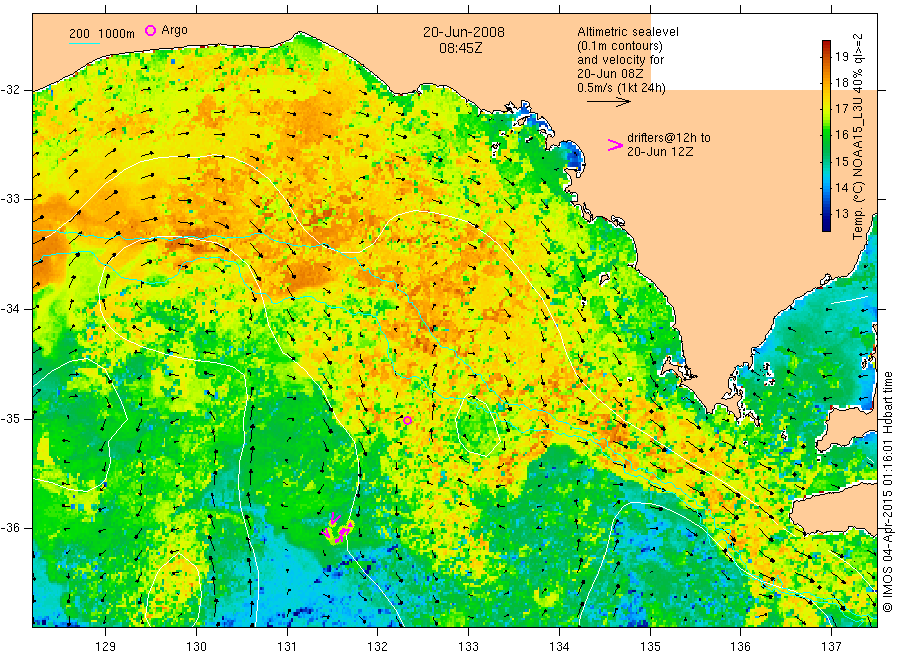Click the color bar label 17
The height and width of the screenshot is (660, 900).
tap(842, 109)
